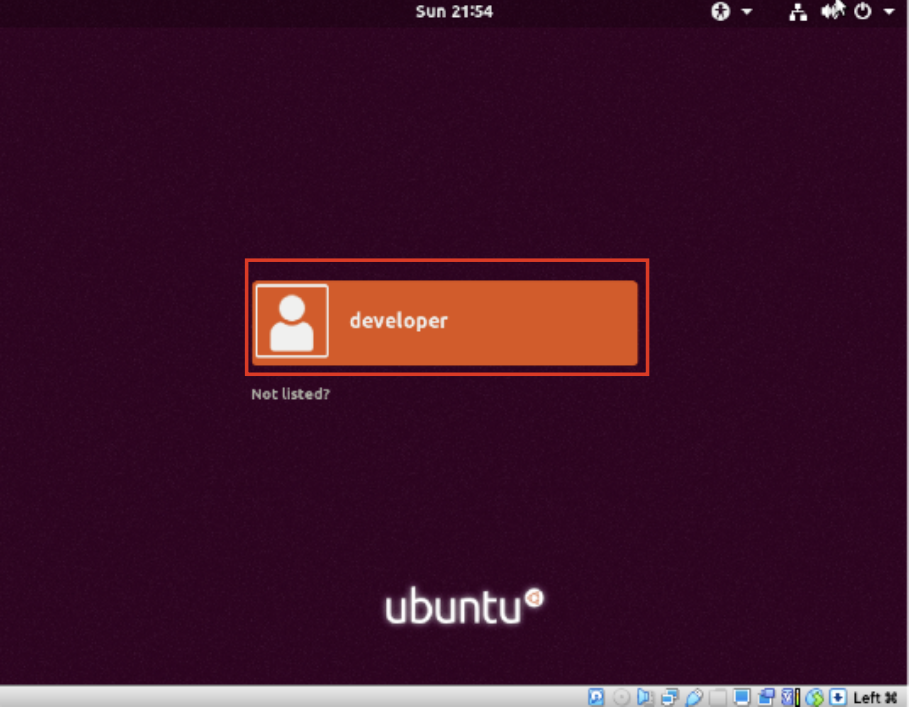Click the VirtualBox display monitor icon

(x=742, y=698)
